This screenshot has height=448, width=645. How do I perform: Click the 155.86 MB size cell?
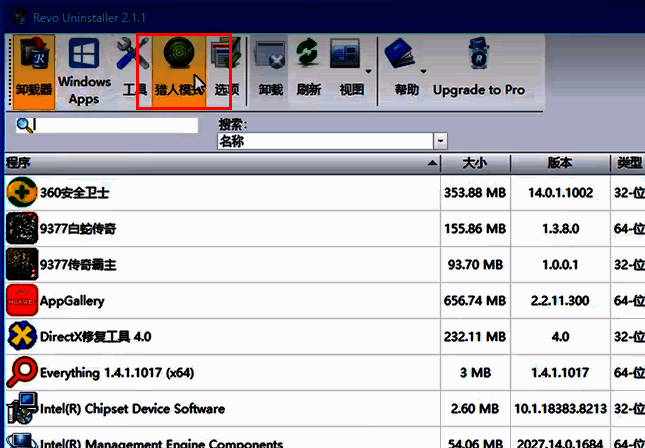475,228
